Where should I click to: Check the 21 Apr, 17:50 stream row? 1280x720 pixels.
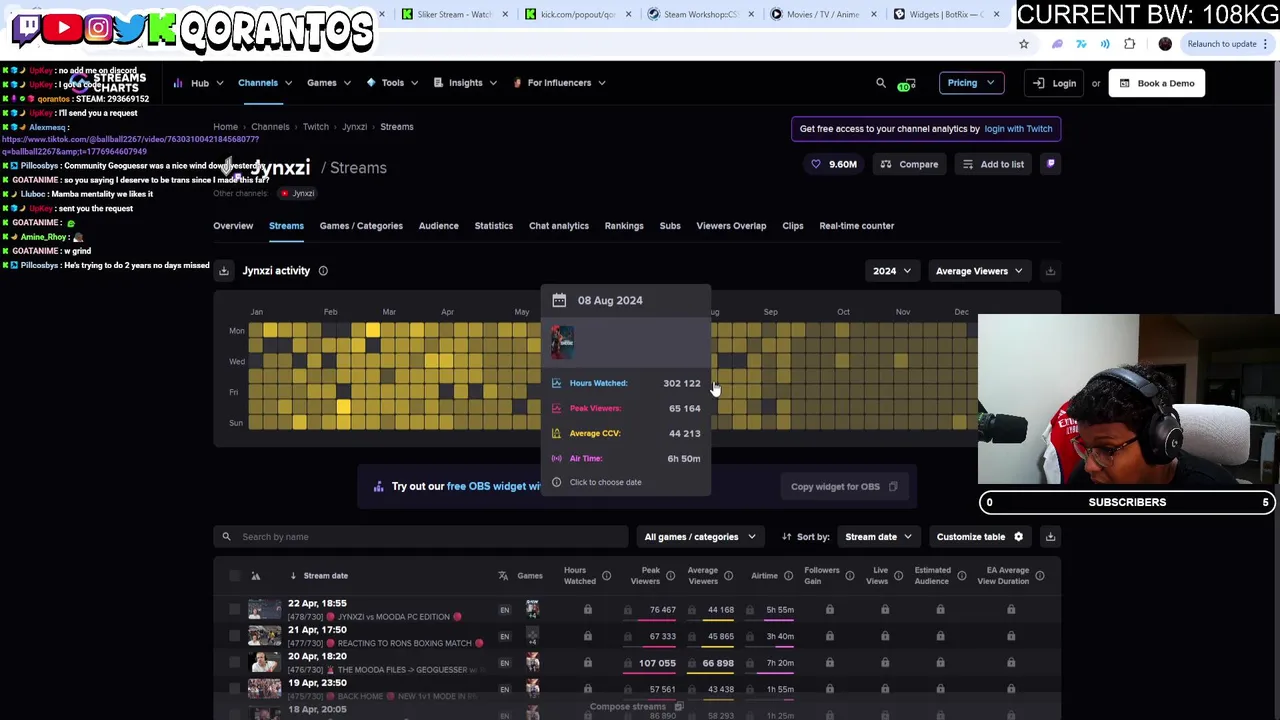(x=235, y=637)
